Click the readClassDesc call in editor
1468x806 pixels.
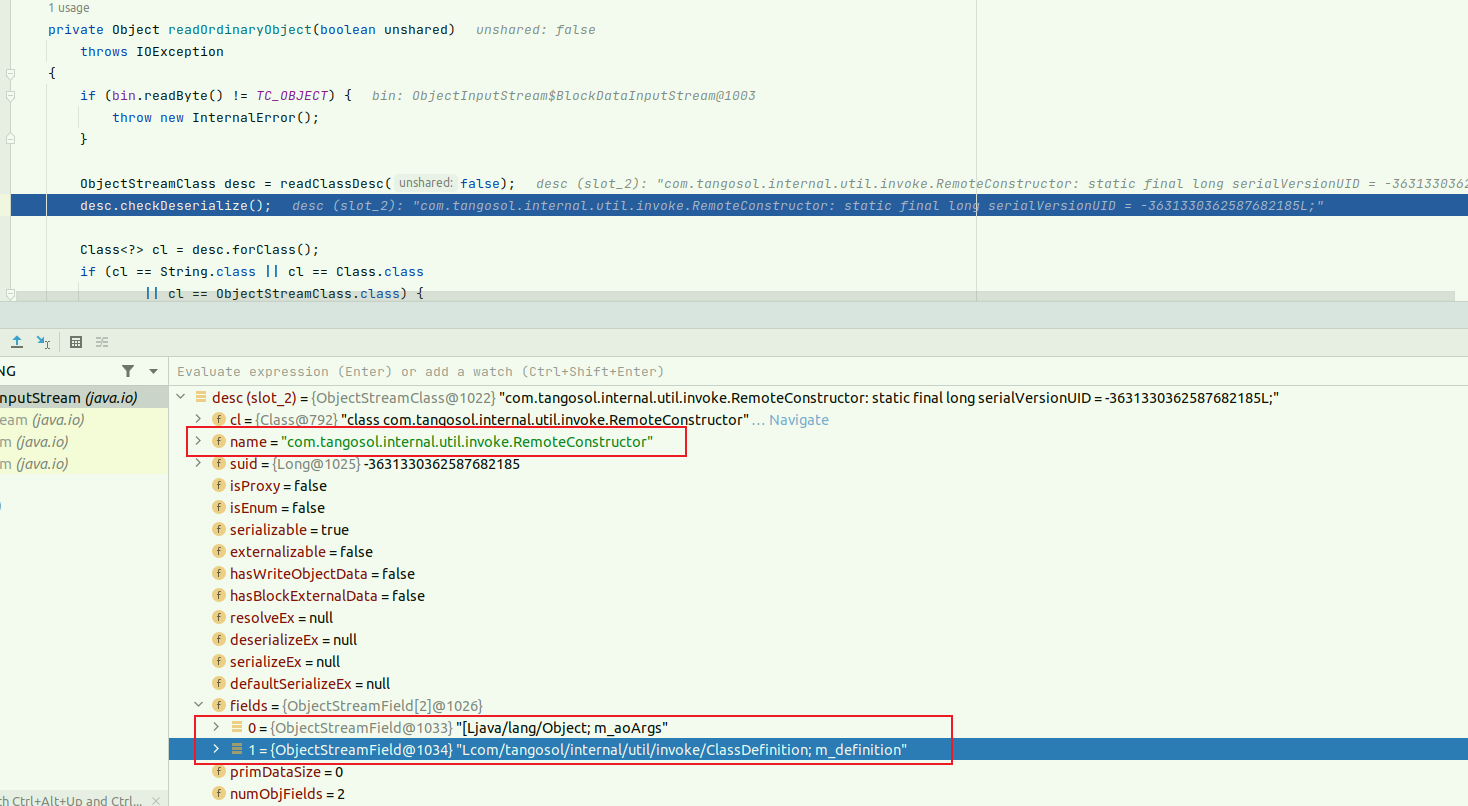coord(336,184)
